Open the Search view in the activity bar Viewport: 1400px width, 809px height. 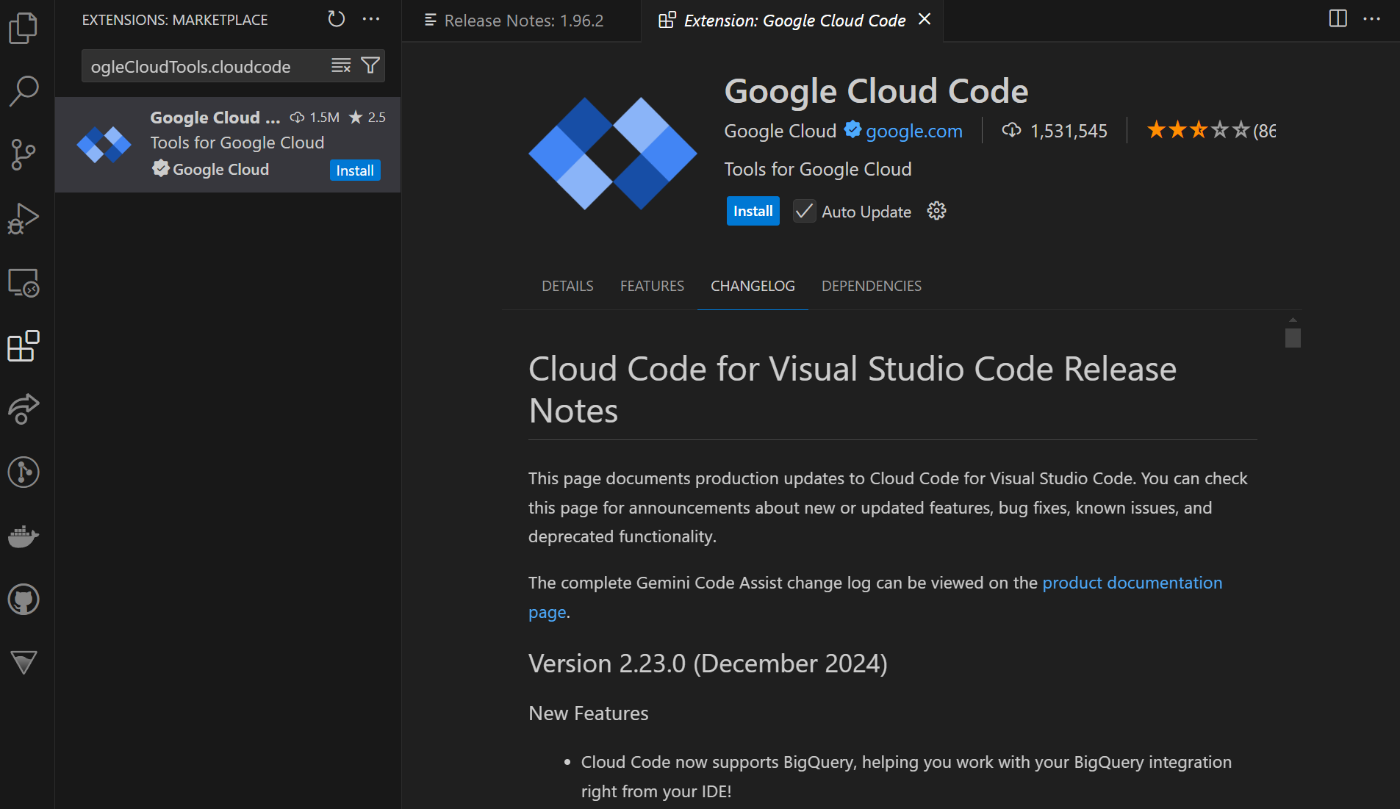coord(24,90)
